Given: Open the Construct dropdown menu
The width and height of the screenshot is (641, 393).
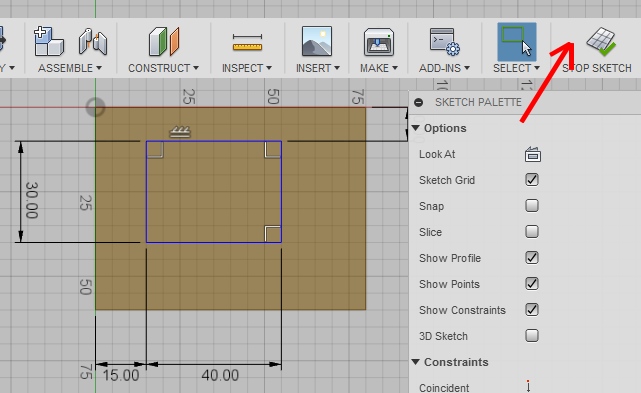Looking at the screenshot, I should (x=164, y=68).
